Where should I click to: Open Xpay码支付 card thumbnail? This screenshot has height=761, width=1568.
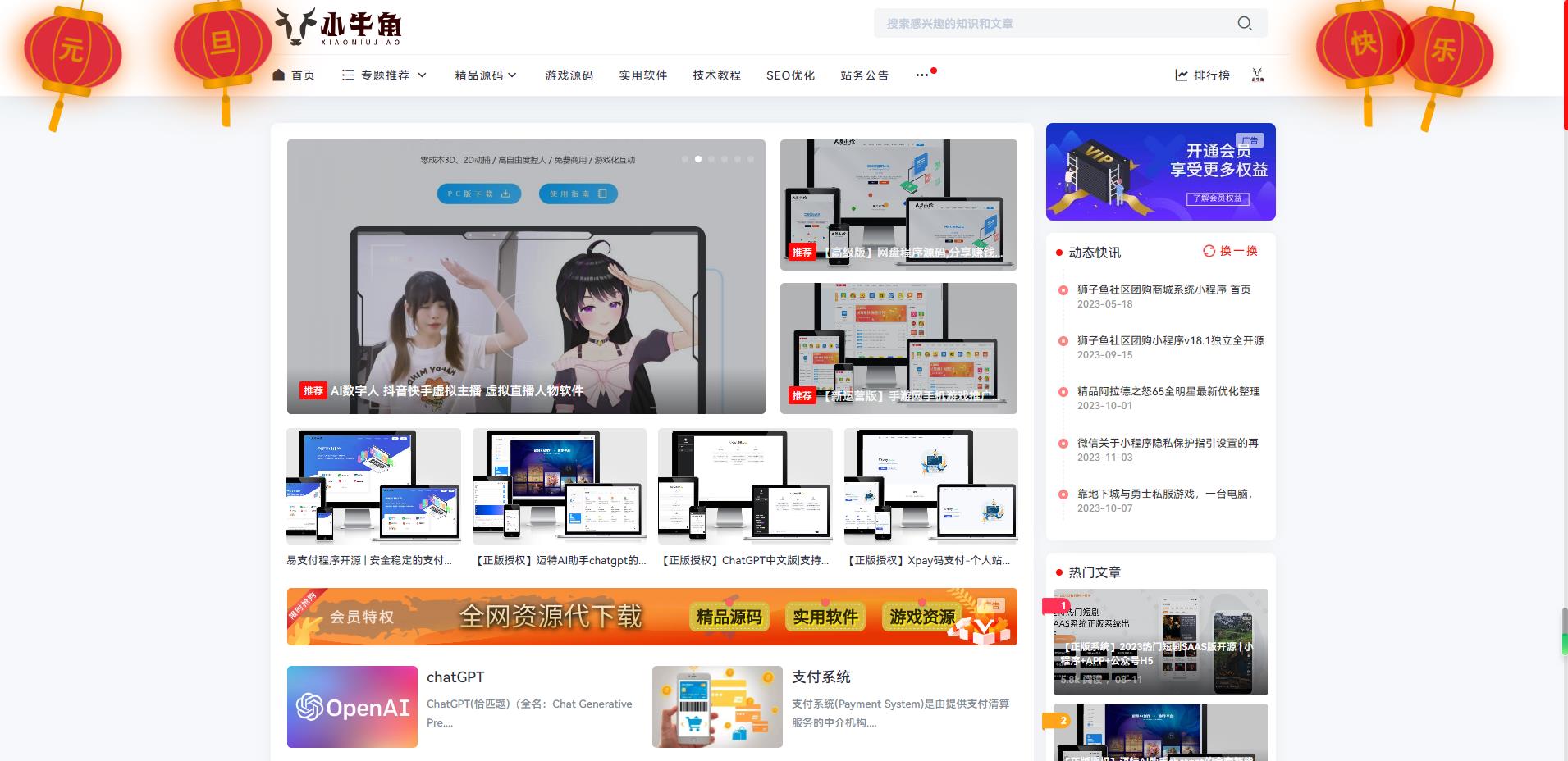[931, 486]
